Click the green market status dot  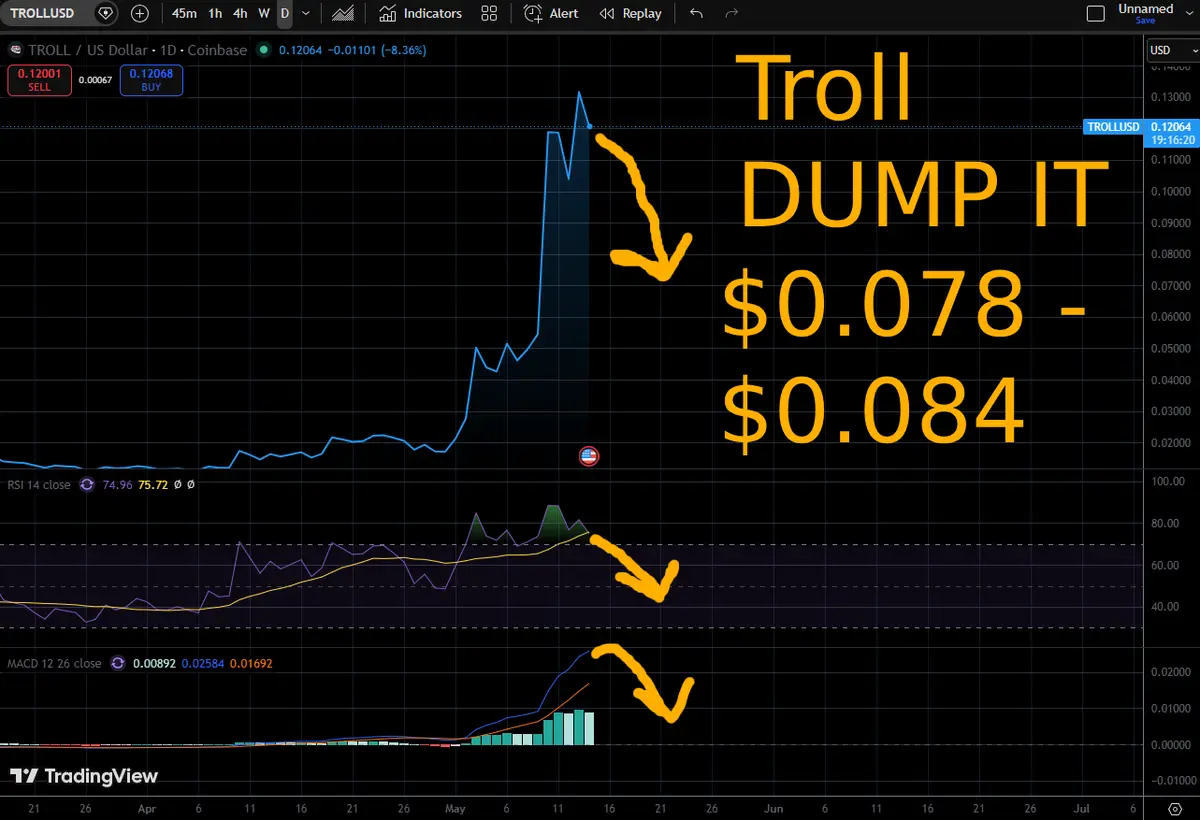click(263, 50)
